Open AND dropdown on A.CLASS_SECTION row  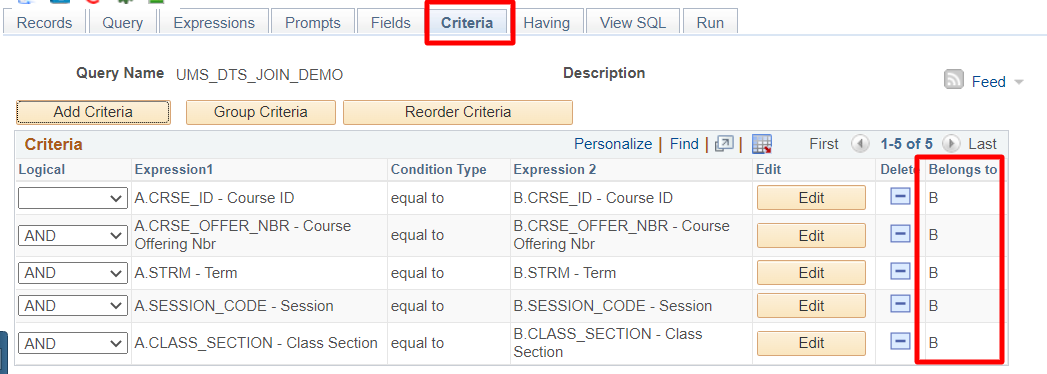tap(73, 343)
